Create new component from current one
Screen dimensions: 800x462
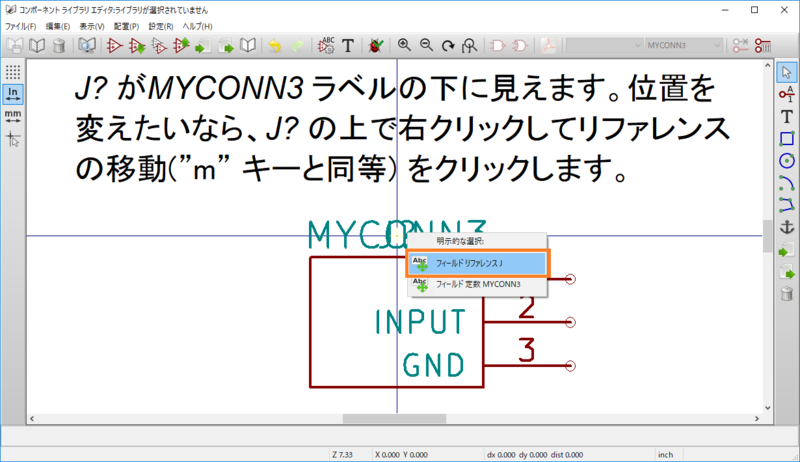pyautogui.click(x=159, y=46)
